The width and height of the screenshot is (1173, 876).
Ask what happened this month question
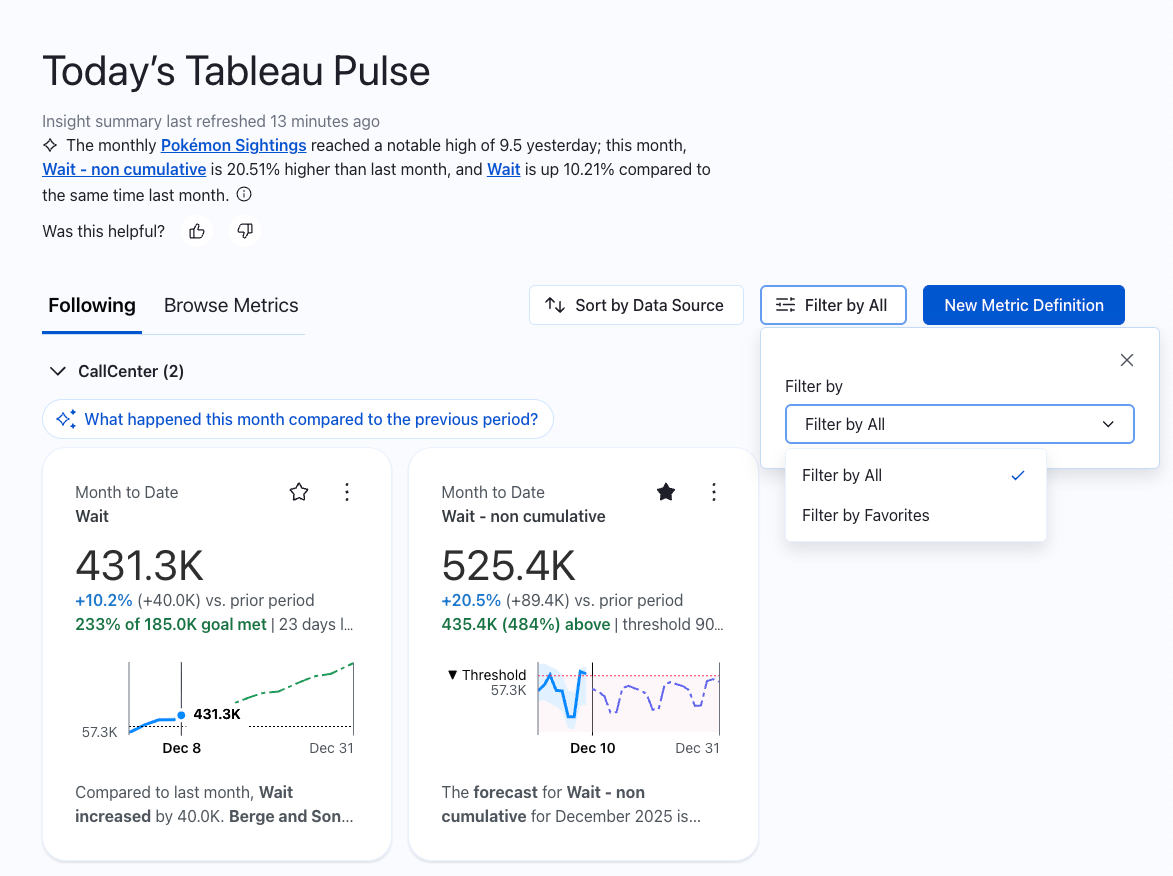click(x=298, y=420)
